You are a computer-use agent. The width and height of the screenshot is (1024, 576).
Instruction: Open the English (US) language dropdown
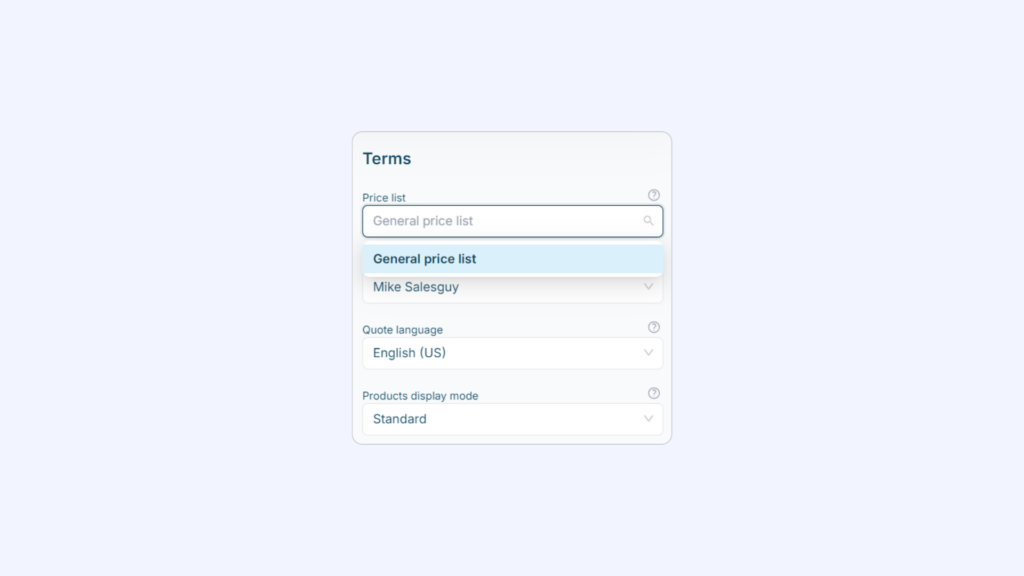[x=513, y=353]
